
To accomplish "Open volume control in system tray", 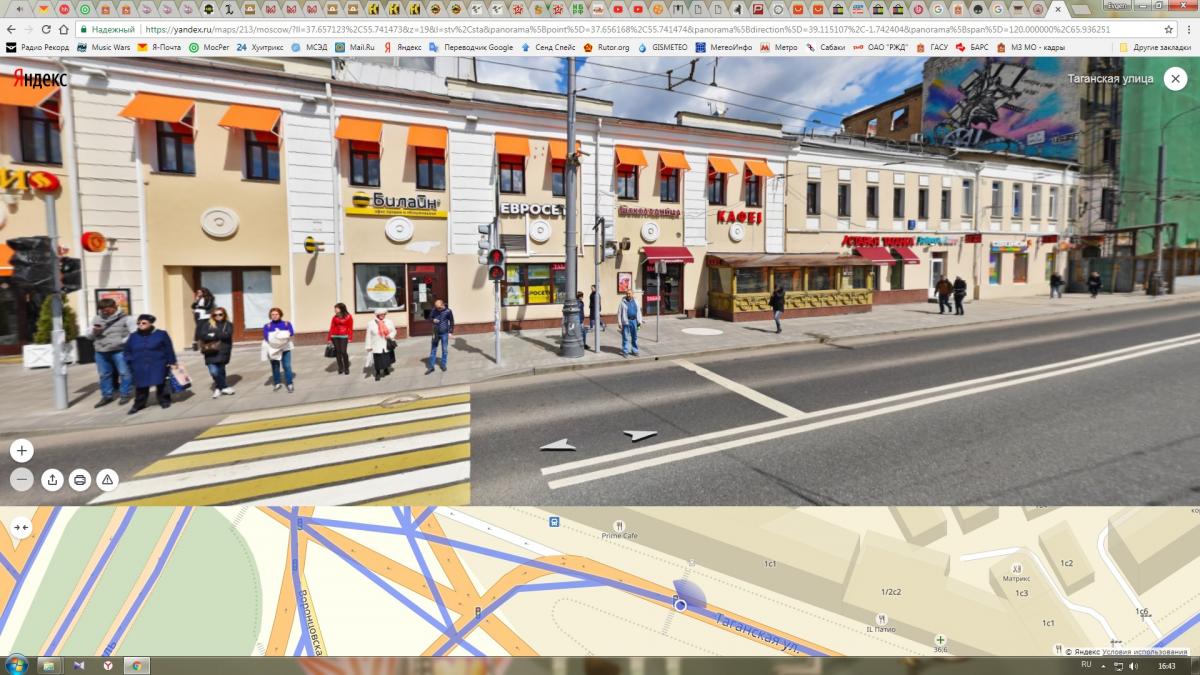I will point(1133,665).
